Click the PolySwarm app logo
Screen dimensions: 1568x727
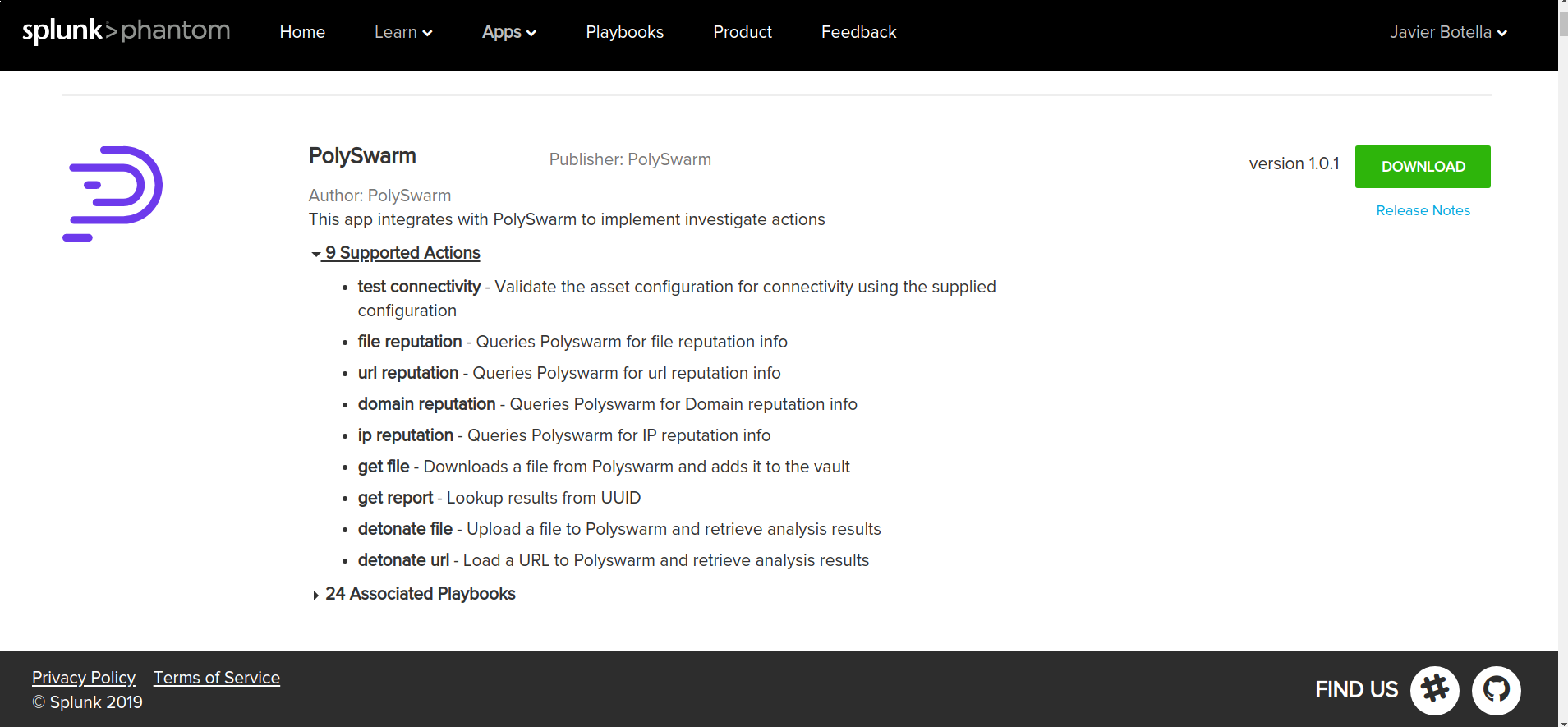click(x=113, y=194)
